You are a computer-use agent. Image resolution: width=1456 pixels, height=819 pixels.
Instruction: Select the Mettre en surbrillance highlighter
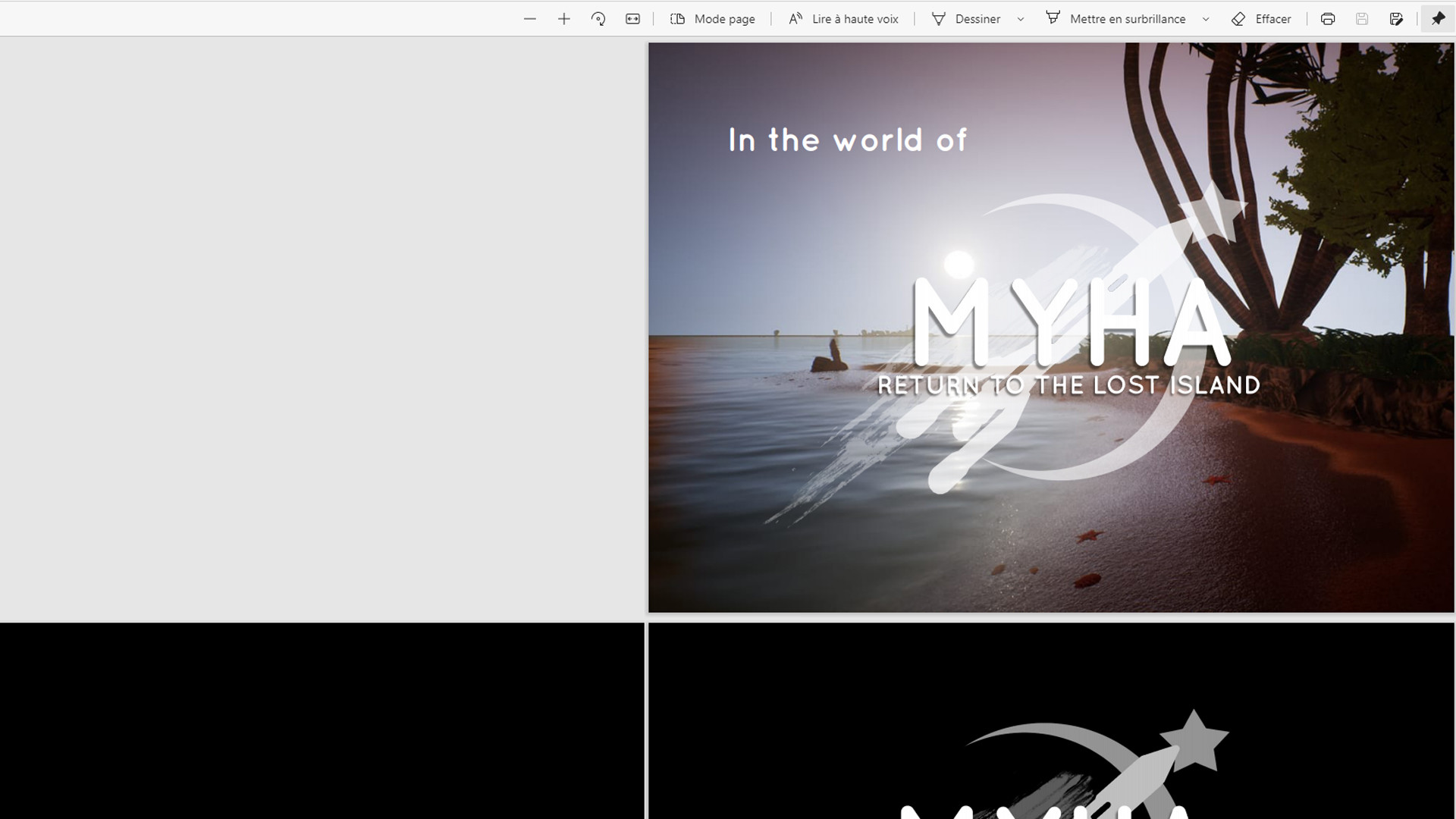1119,18
